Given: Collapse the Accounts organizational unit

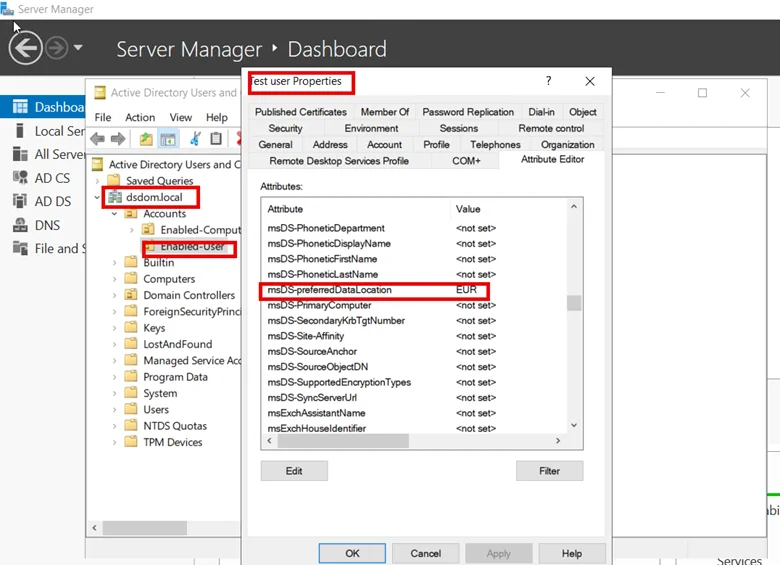Looking at the screenshot, I should (x=114, y=214).
